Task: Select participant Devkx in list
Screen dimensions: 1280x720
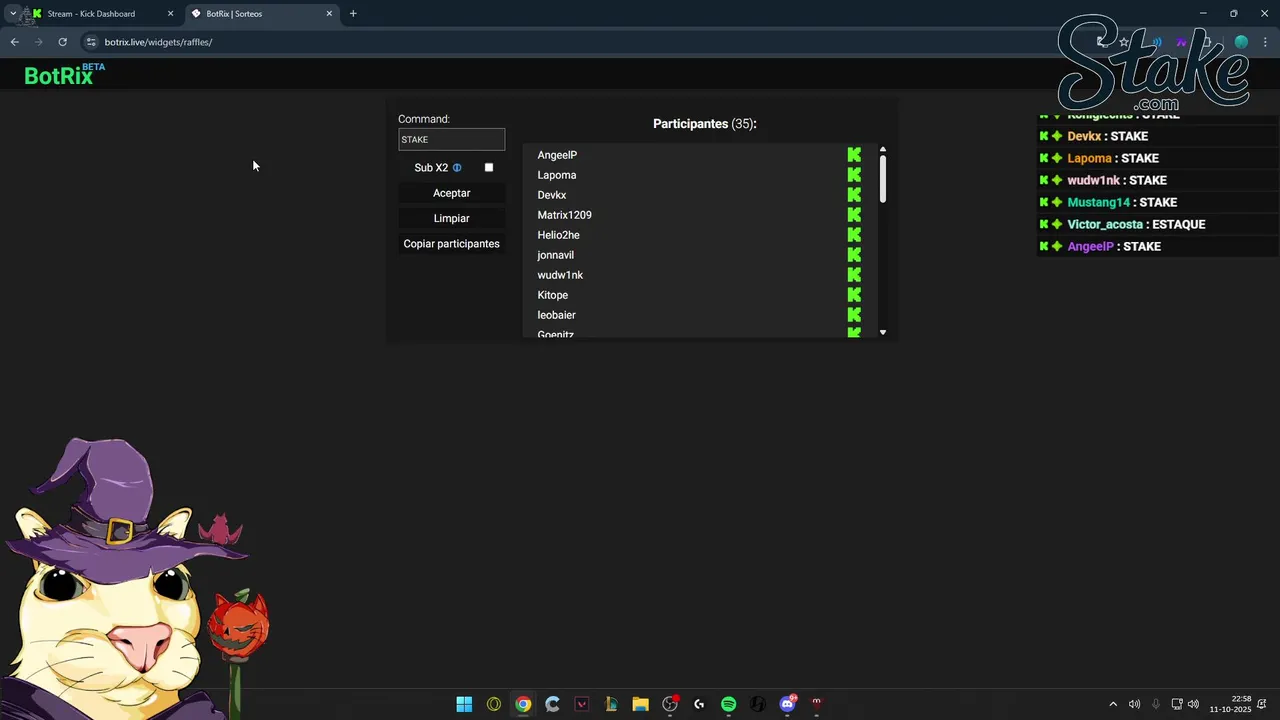Action: pyautogui.click(x=551, y=195)
